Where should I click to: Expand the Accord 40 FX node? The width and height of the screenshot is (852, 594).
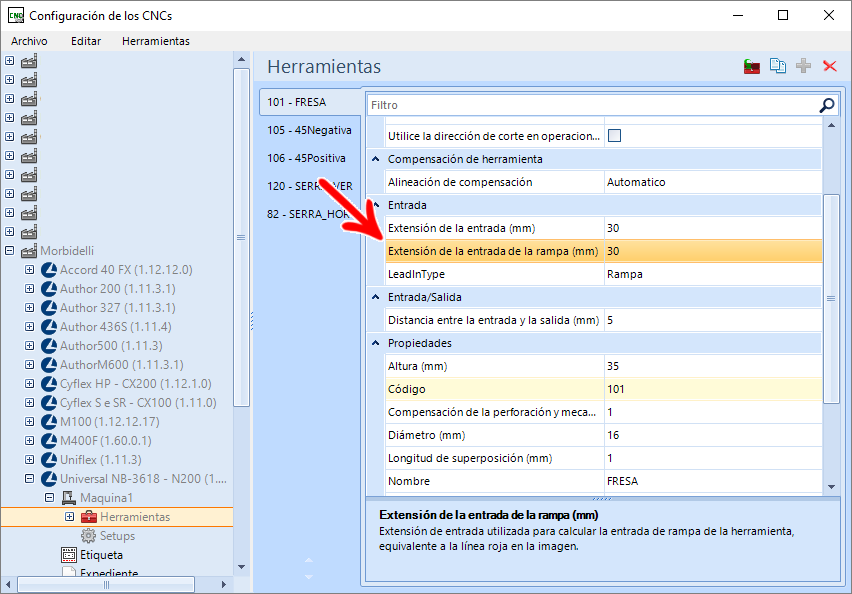point(29,270)
